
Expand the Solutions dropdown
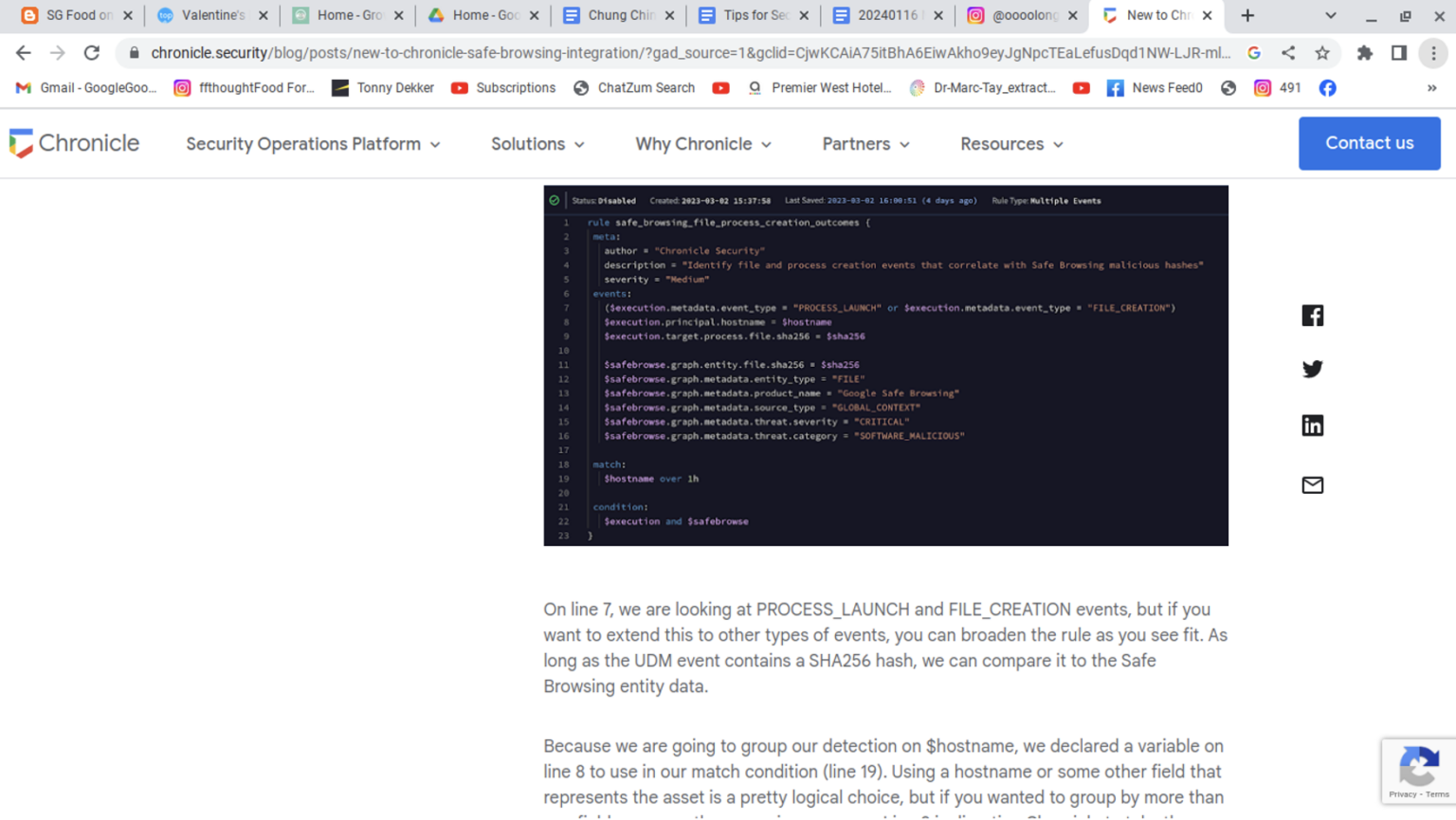537,143
